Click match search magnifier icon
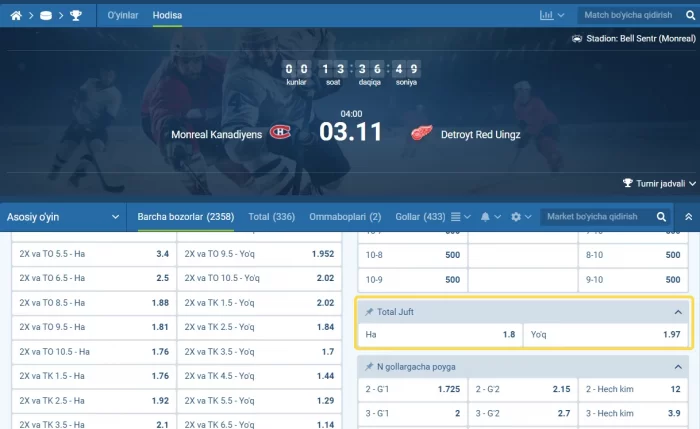The image size is (700, 429). (x=690, y=15)
